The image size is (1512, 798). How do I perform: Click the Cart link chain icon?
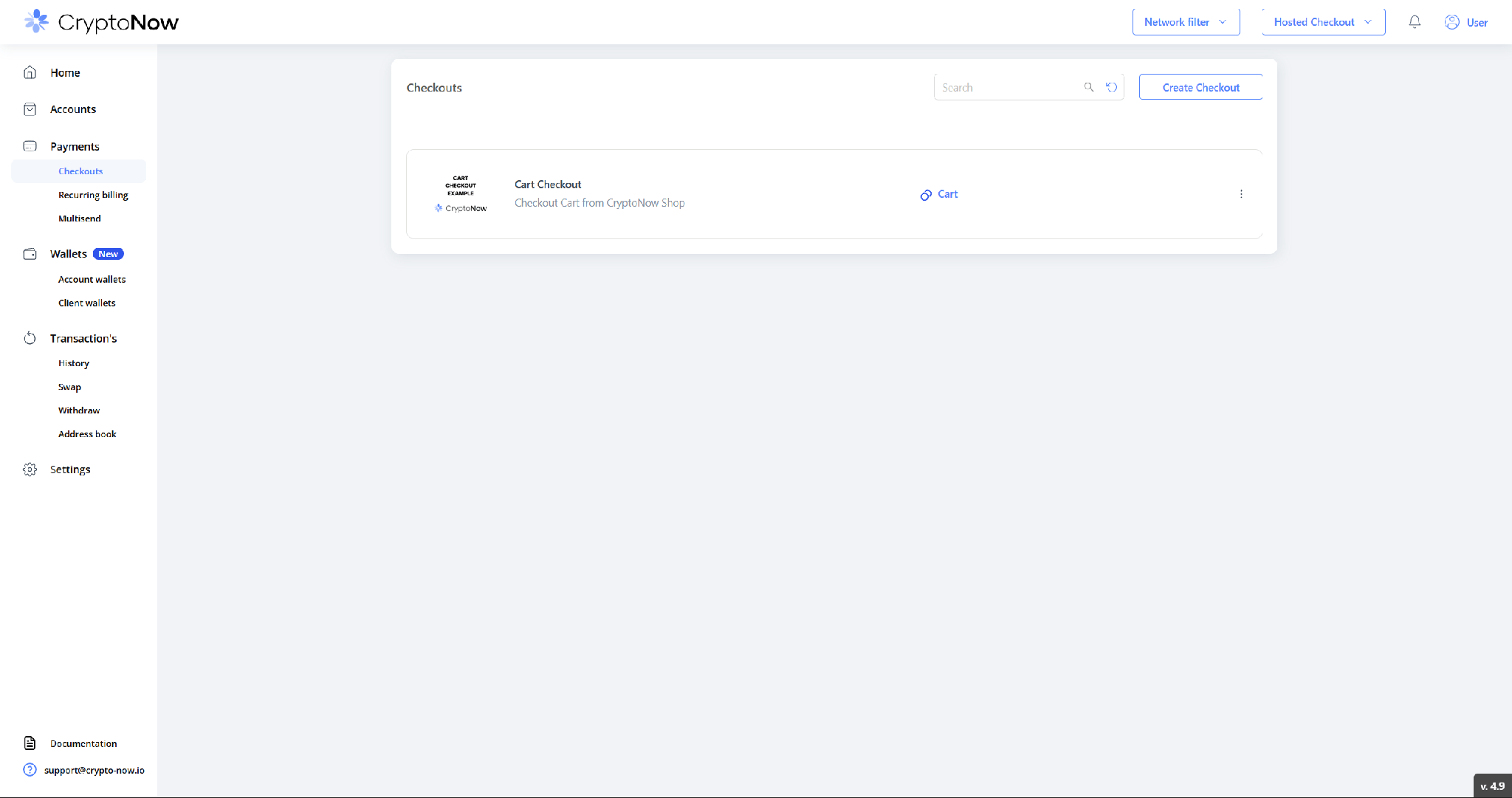(926, 195)
